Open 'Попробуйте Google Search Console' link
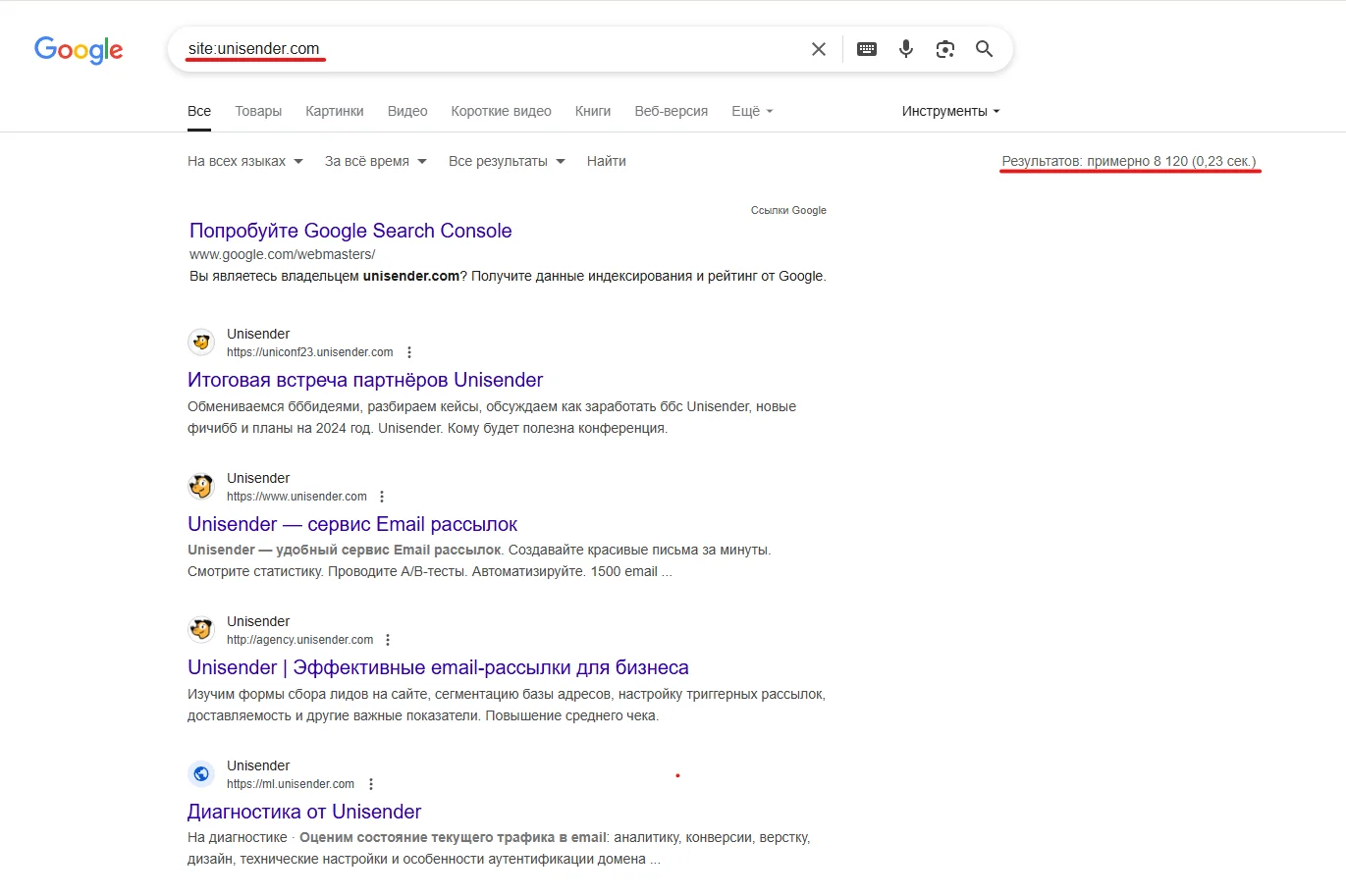The image size is (1346, 896). [x=350, y=231]
